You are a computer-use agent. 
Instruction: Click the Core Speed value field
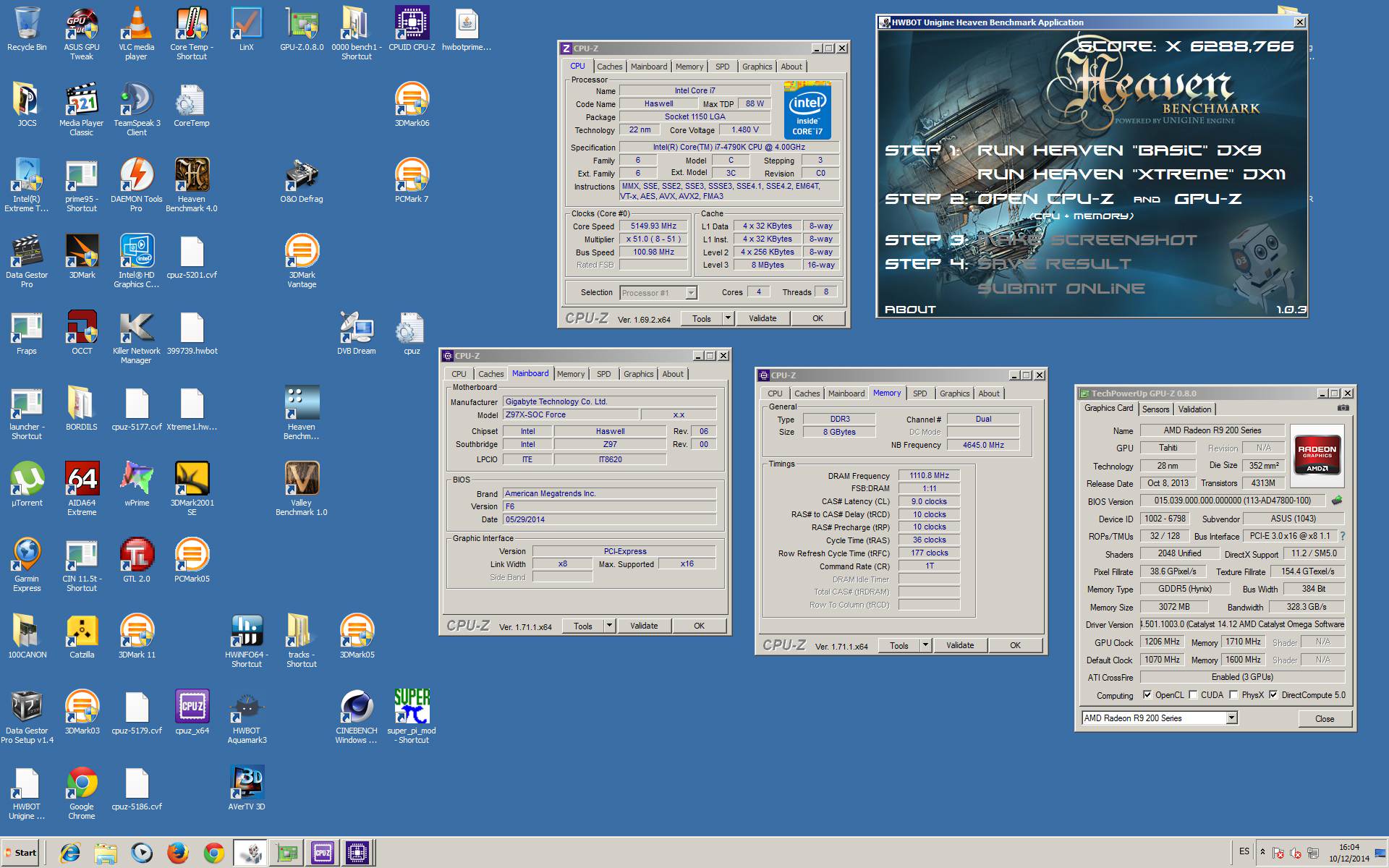[x=653, y=226]
